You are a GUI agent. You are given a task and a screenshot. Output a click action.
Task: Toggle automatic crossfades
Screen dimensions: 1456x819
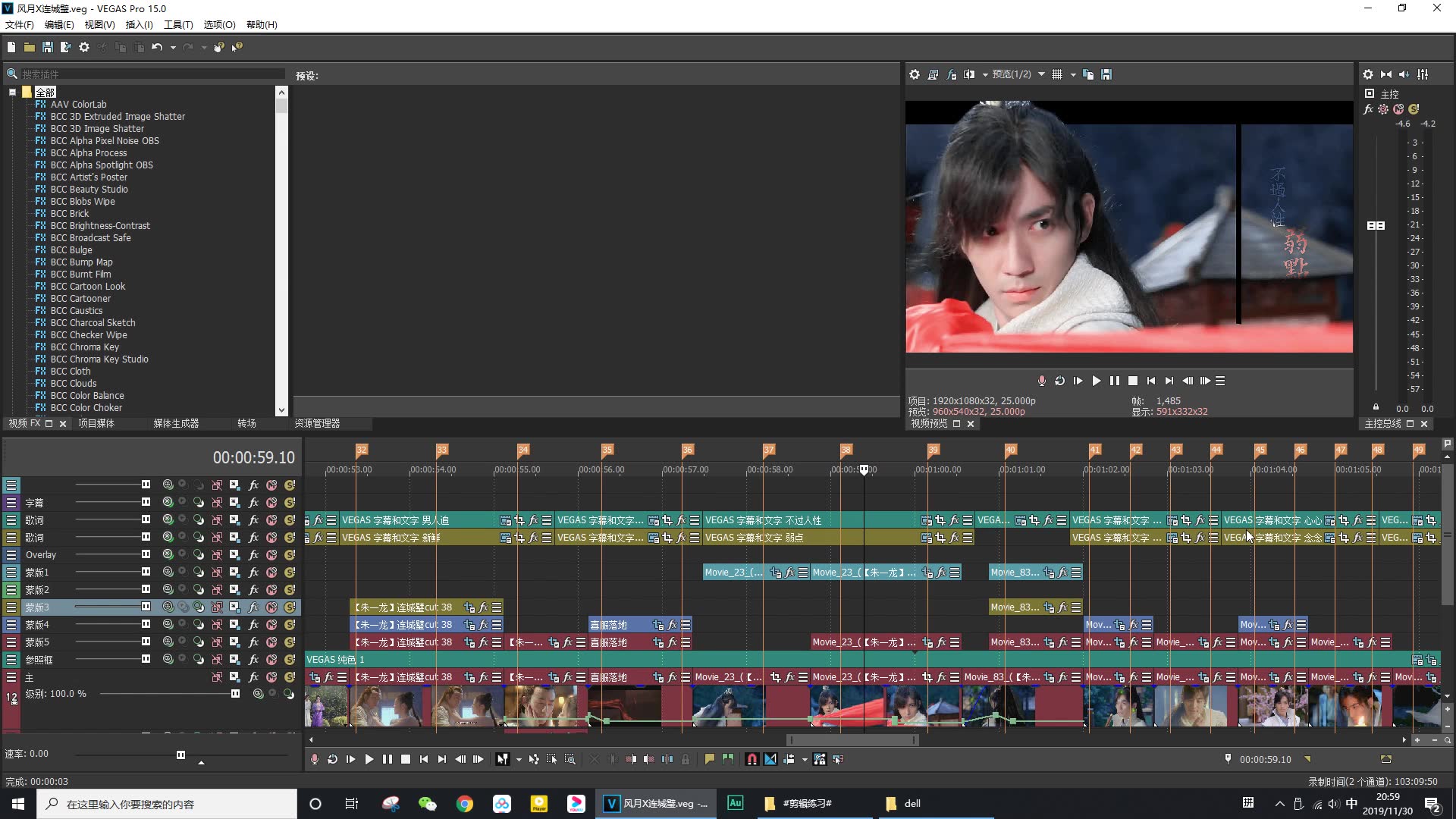click(770, 759)
